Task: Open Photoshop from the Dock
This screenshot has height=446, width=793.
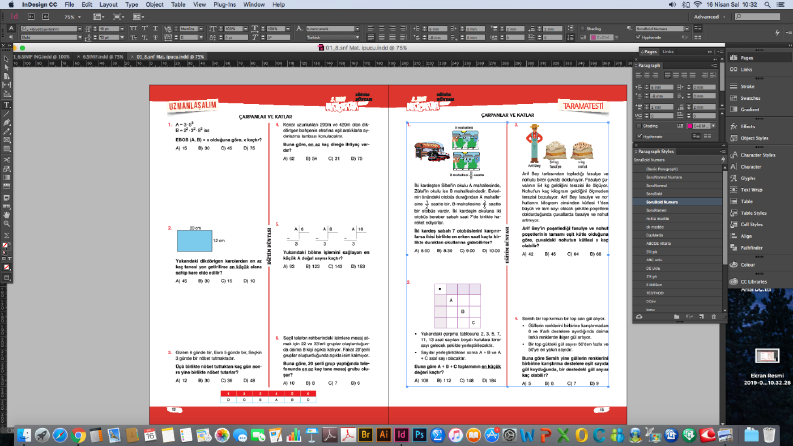Action: [x=419, y=434]
